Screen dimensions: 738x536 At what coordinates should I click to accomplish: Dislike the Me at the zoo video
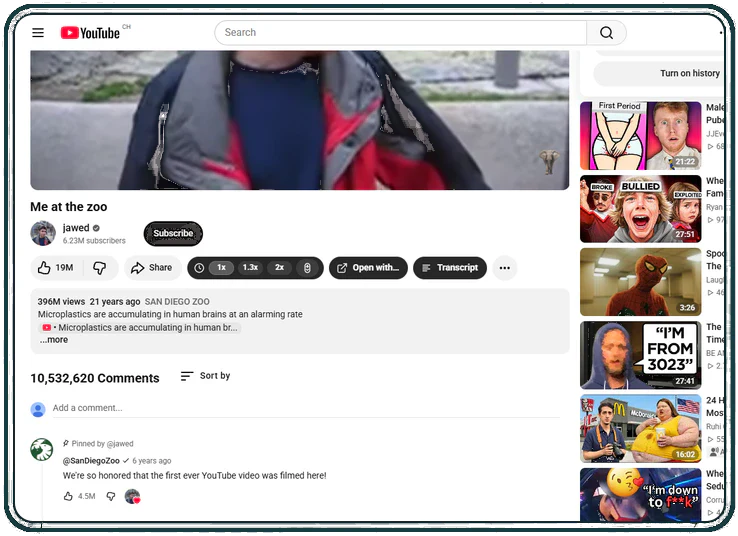(100, 268)
